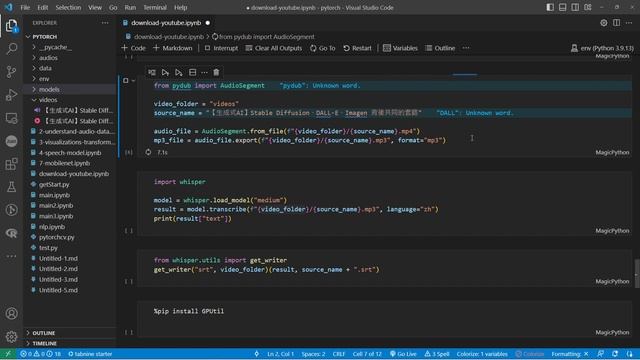Open the Edit menu

42,7
